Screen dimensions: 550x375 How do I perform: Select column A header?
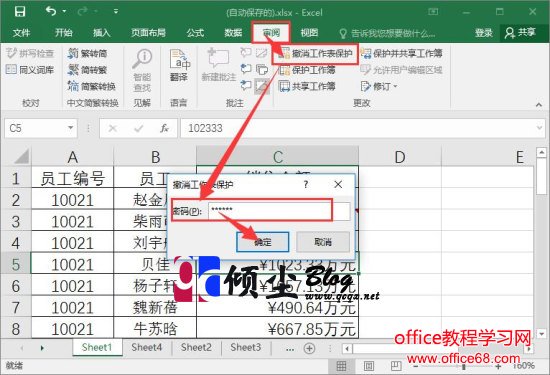pos(73,157)
